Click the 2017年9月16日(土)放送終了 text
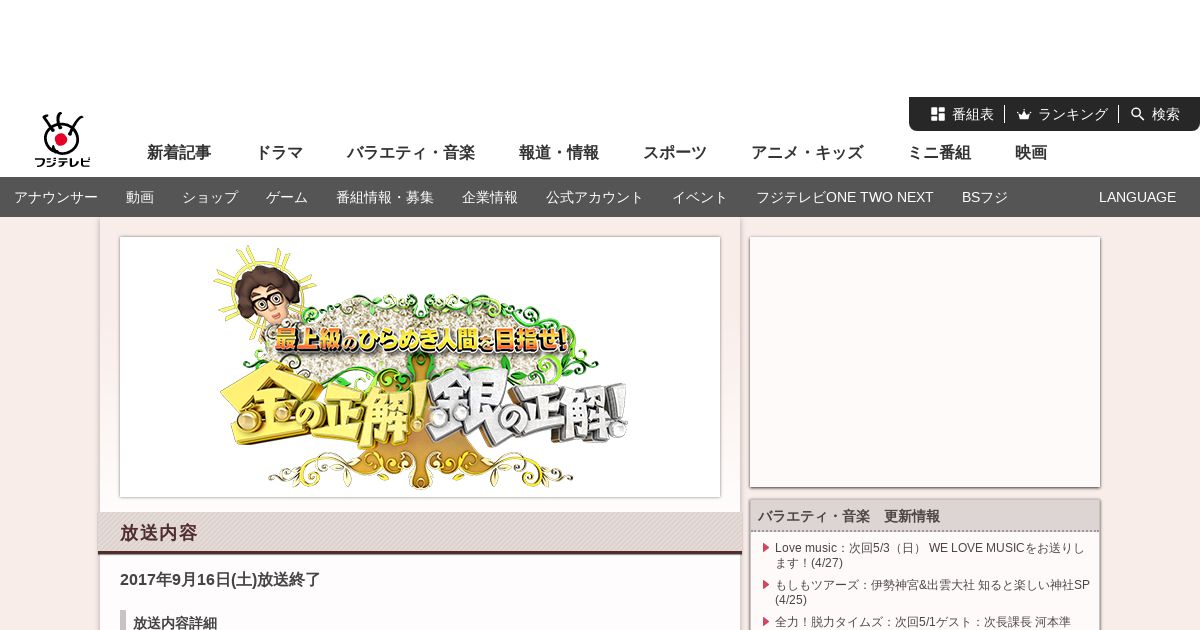Viewport: 1200px width, 630px height. [x=220, y=580]
